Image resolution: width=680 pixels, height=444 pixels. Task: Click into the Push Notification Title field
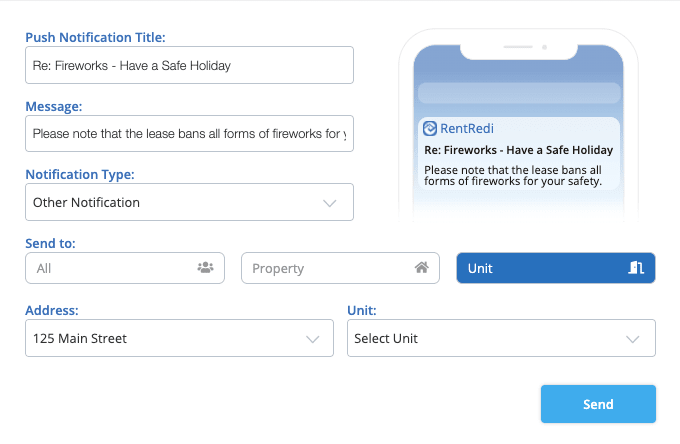pyautogui.click(x=190, y=65)
